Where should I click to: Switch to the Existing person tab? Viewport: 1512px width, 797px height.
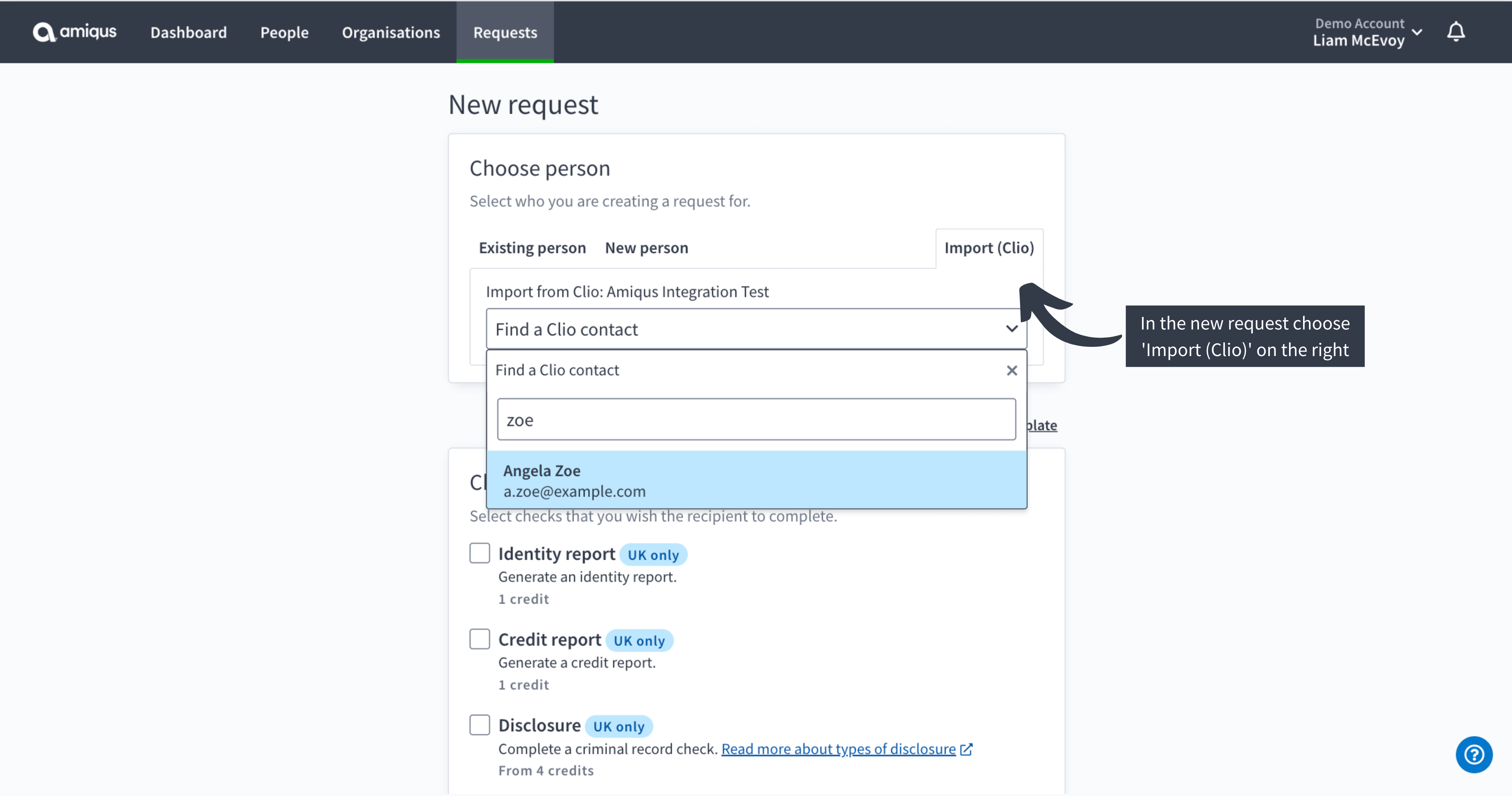point(532,248)
